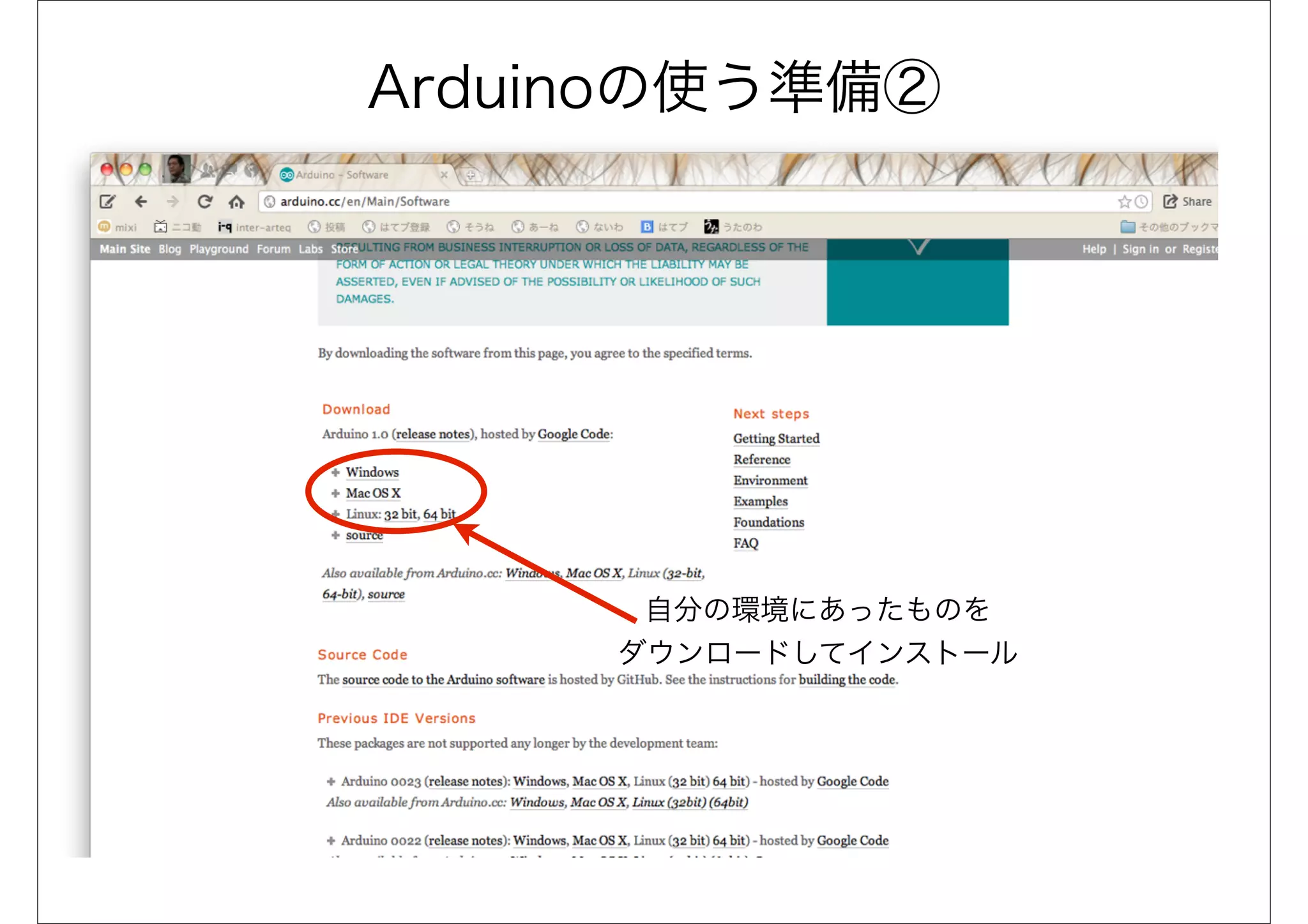Download Arduino 0023 Mac OS X
Viewport: 1308px width, 924px height.
click(x=600, y=782)
